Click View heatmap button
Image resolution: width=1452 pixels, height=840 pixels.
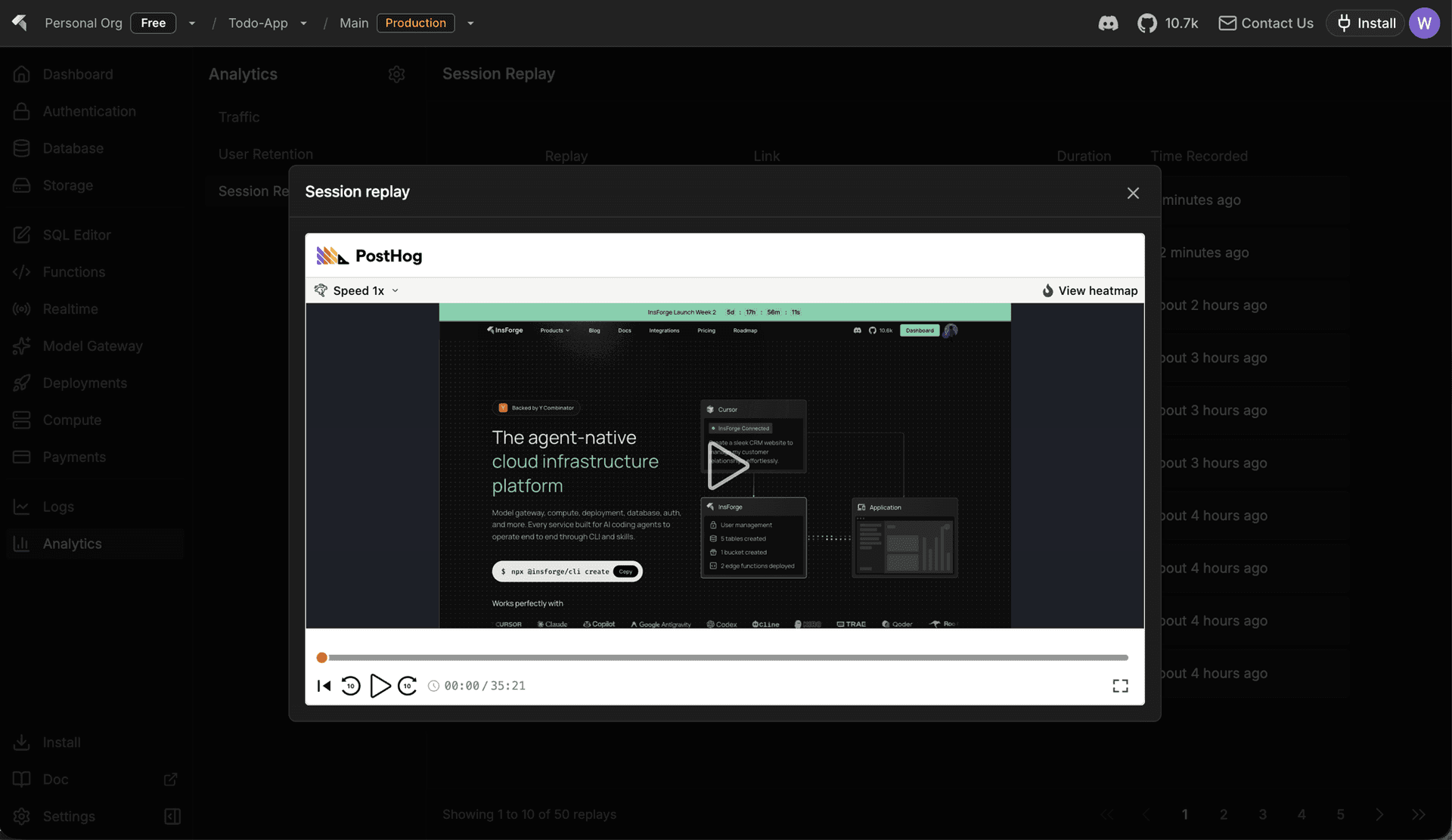(1089, 290)
